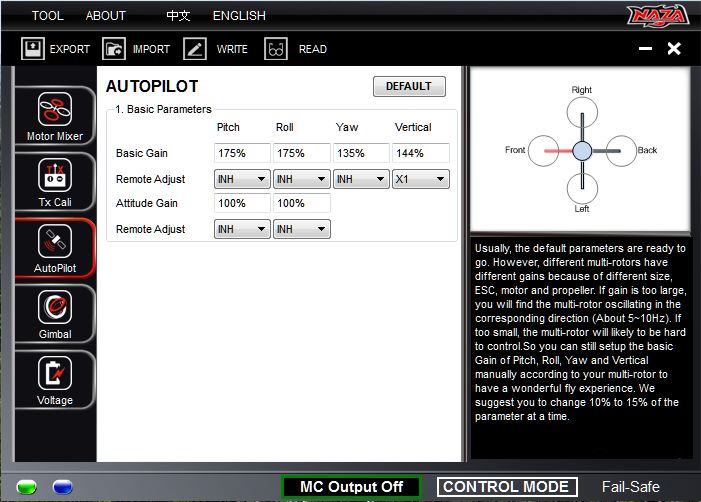Select the AutoPilot sidebar icon

point(55,248)
